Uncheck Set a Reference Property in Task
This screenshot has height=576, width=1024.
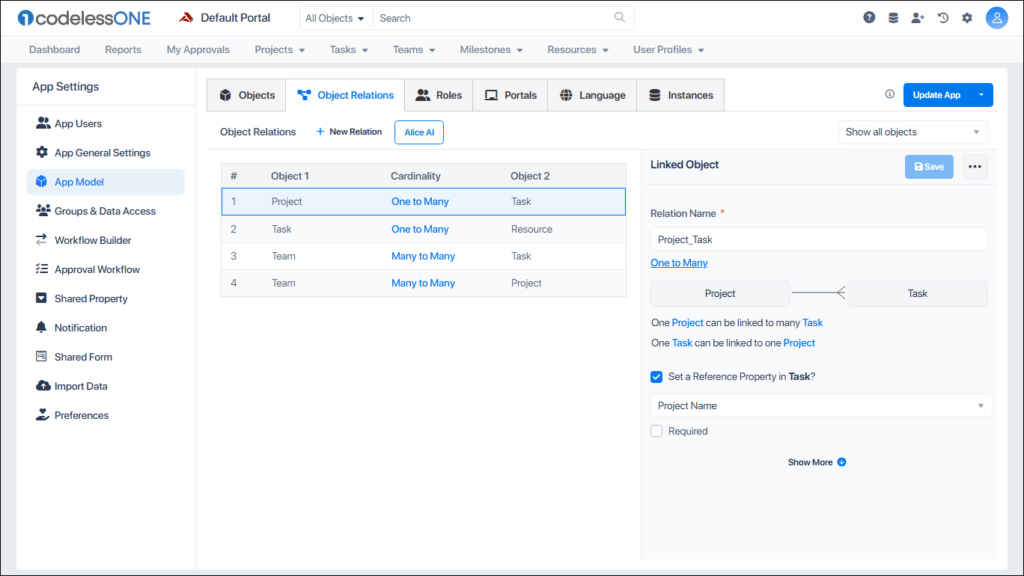point(657,377)
